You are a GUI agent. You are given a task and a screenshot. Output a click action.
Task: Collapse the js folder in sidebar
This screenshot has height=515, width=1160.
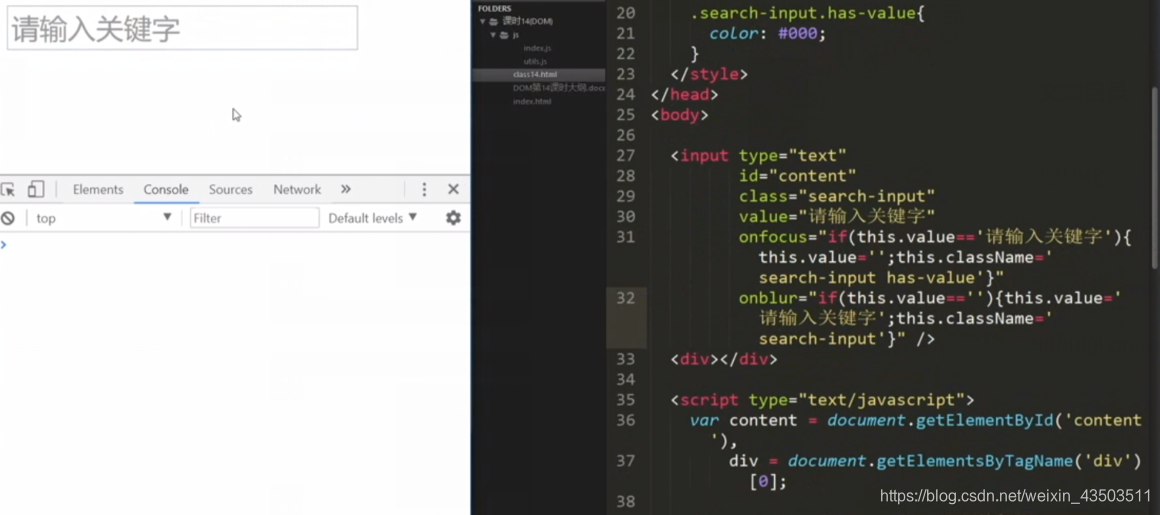tap(493, 35)
